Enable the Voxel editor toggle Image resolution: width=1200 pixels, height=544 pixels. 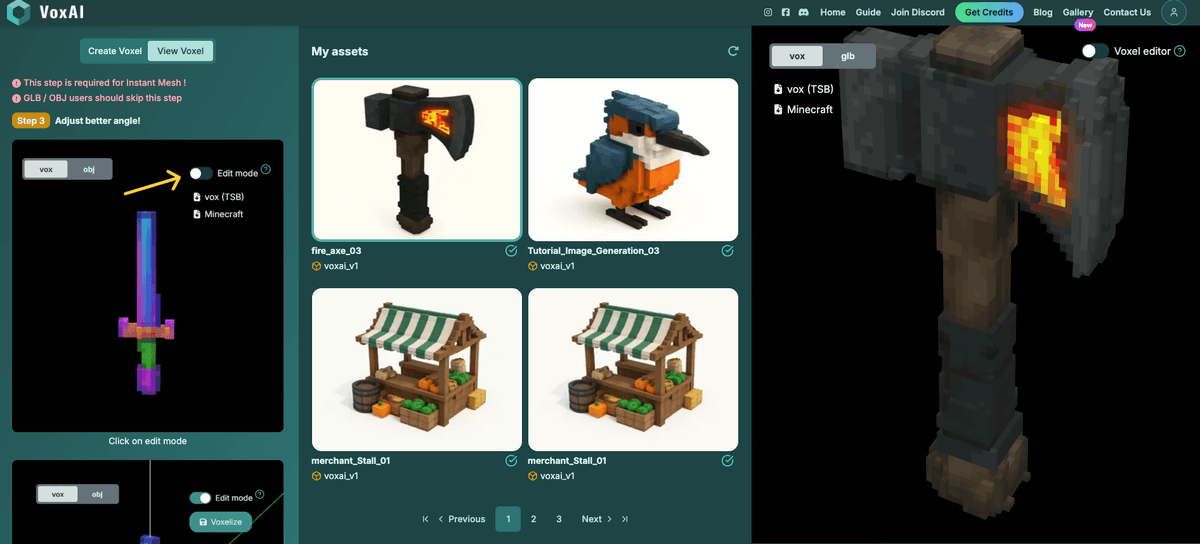pos(1094,51)
